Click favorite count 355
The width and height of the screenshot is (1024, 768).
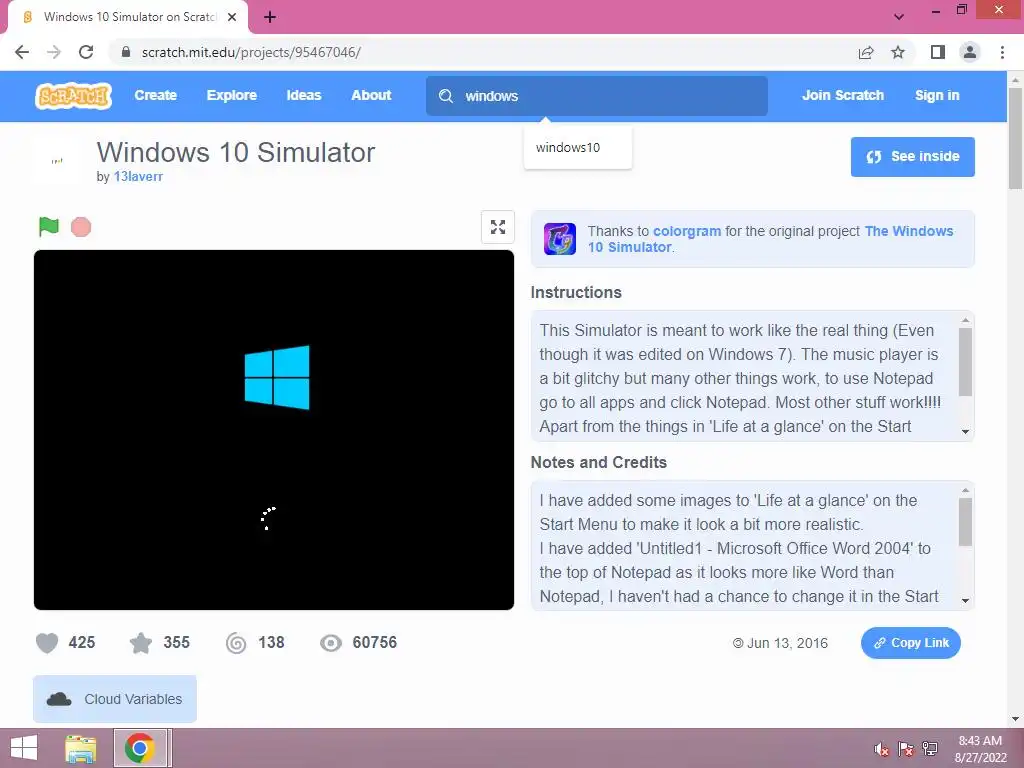pyautogui.click(x=176, y=643)
